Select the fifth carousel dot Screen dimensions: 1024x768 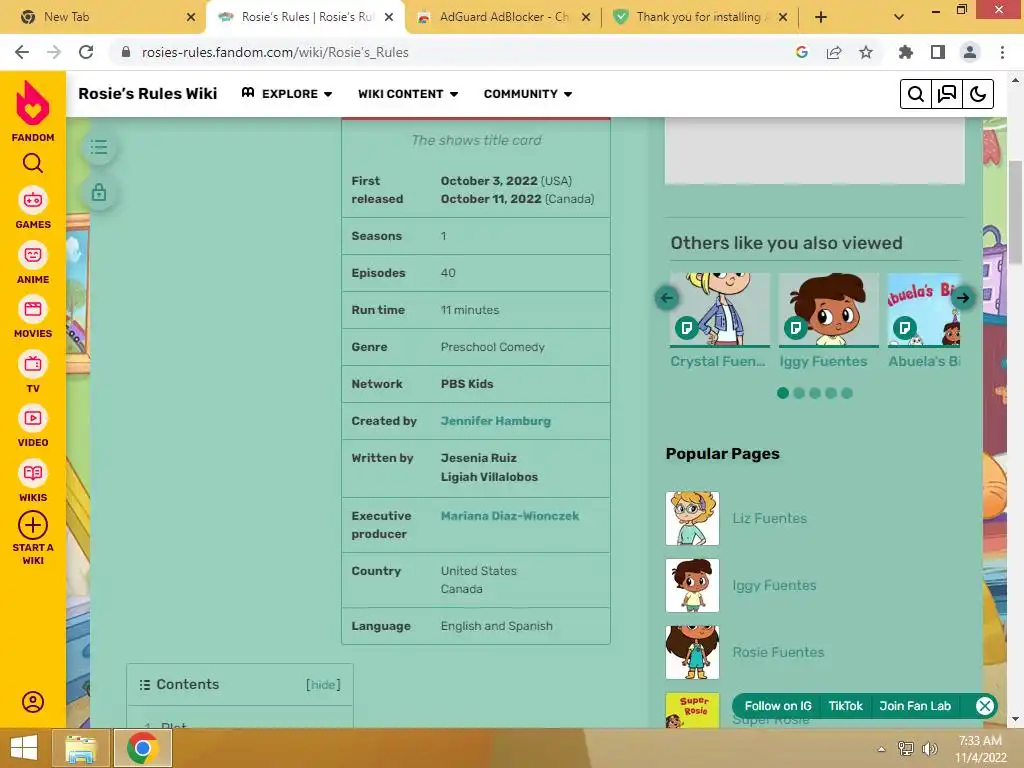pyautogui.click(x=847, y=393)
